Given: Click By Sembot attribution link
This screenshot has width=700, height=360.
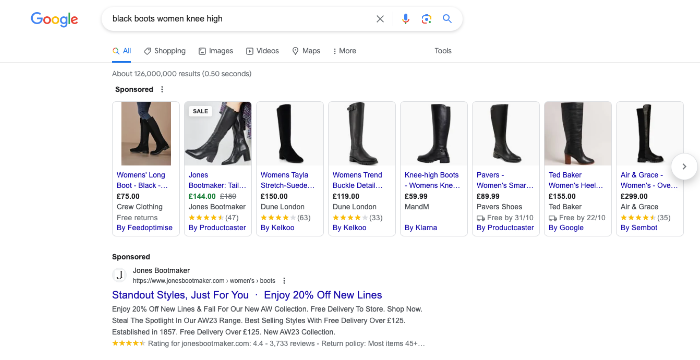Looking at the screenshot, I should point(639,228).
